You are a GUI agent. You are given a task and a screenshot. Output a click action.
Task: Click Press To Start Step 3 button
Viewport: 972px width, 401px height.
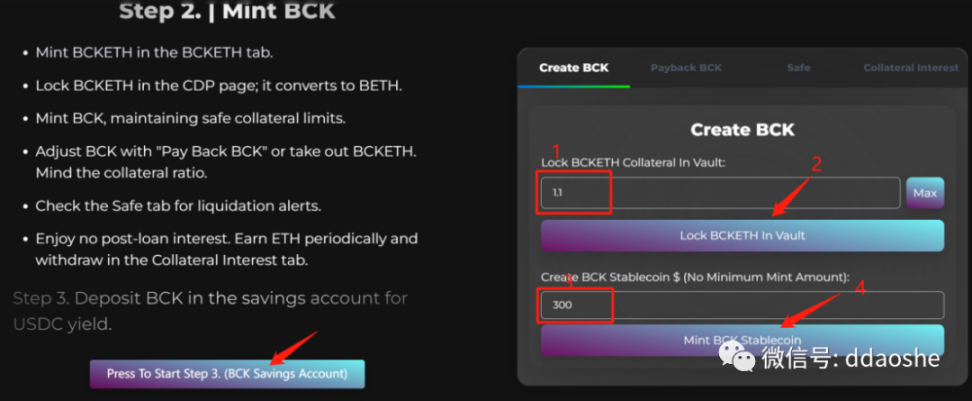coord(227,374)
